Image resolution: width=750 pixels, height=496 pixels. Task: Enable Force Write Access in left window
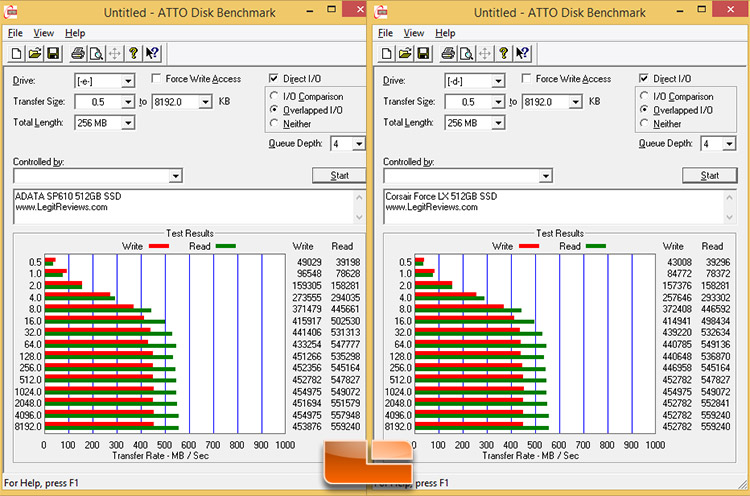pyautogui.click(x=156, y=78)
